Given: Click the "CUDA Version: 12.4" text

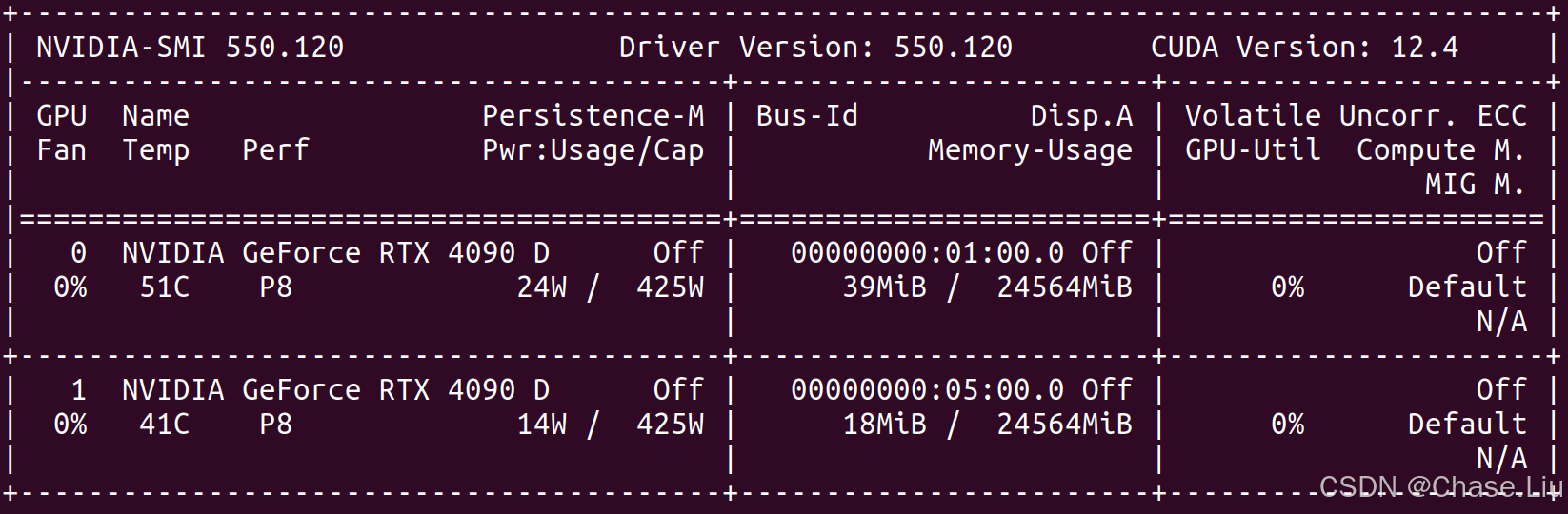Looking at the screenshot, I should 1304,47.
